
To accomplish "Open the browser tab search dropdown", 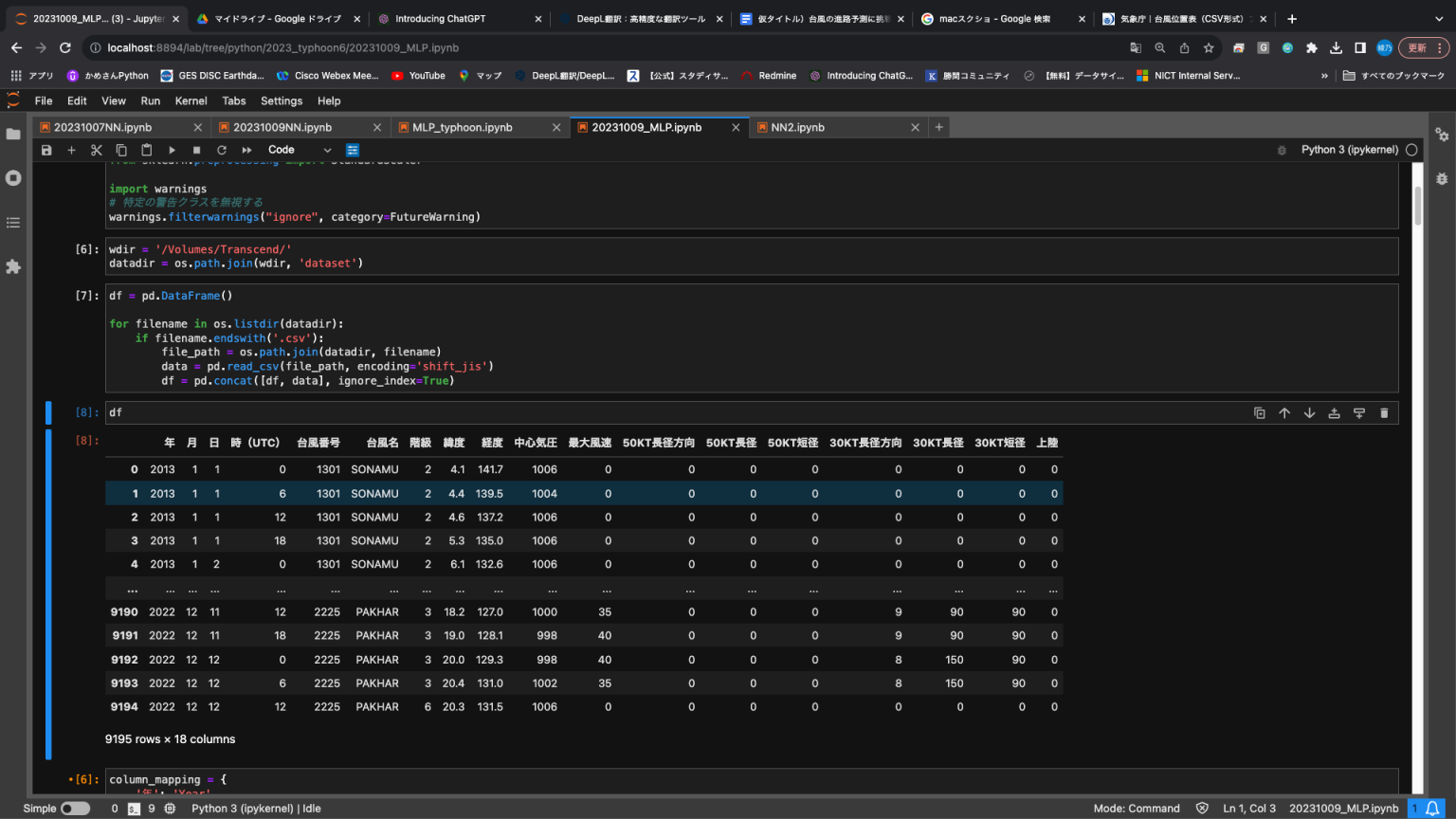I will (x=1439, y=19).
